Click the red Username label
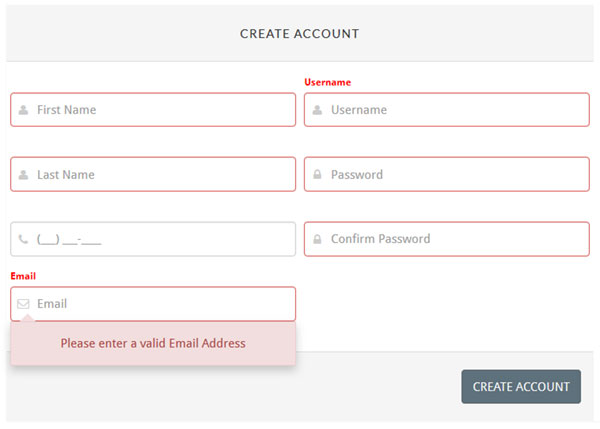The height and width of the screenshot is (429, 600). point(327,82)
